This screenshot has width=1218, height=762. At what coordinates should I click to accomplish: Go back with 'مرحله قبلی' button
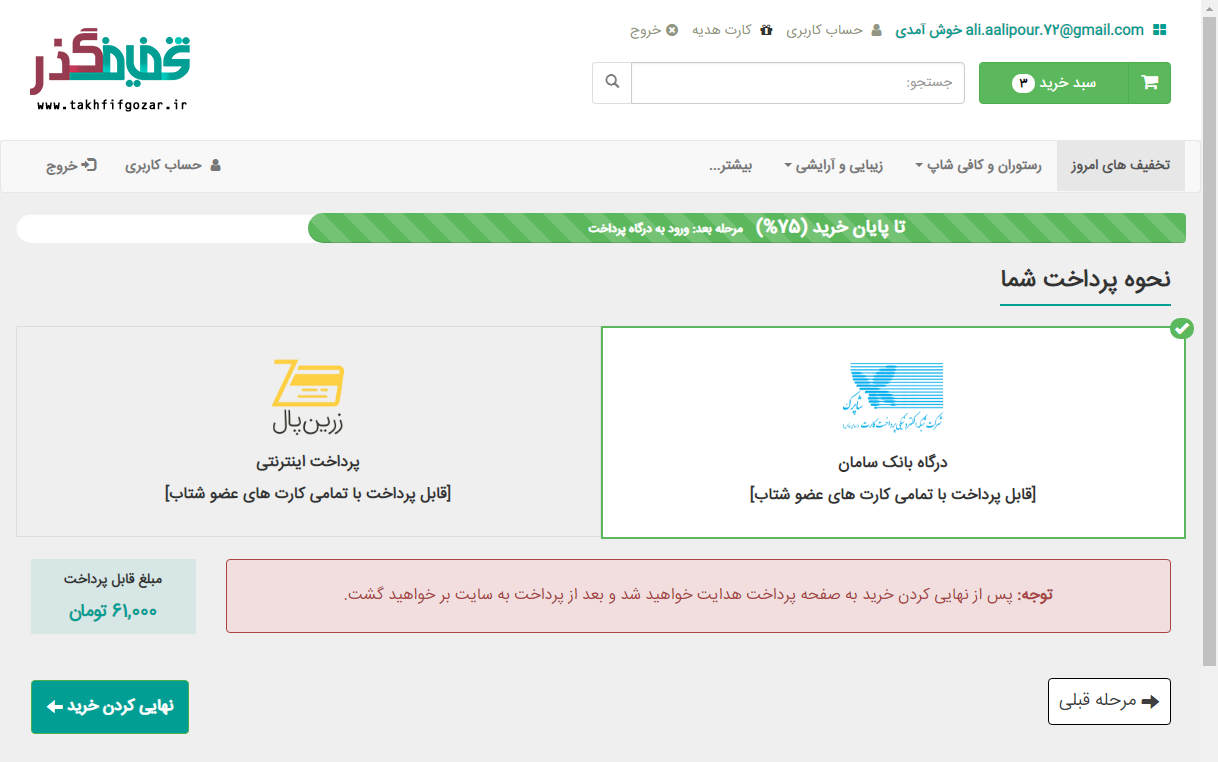coord(1109,701)
